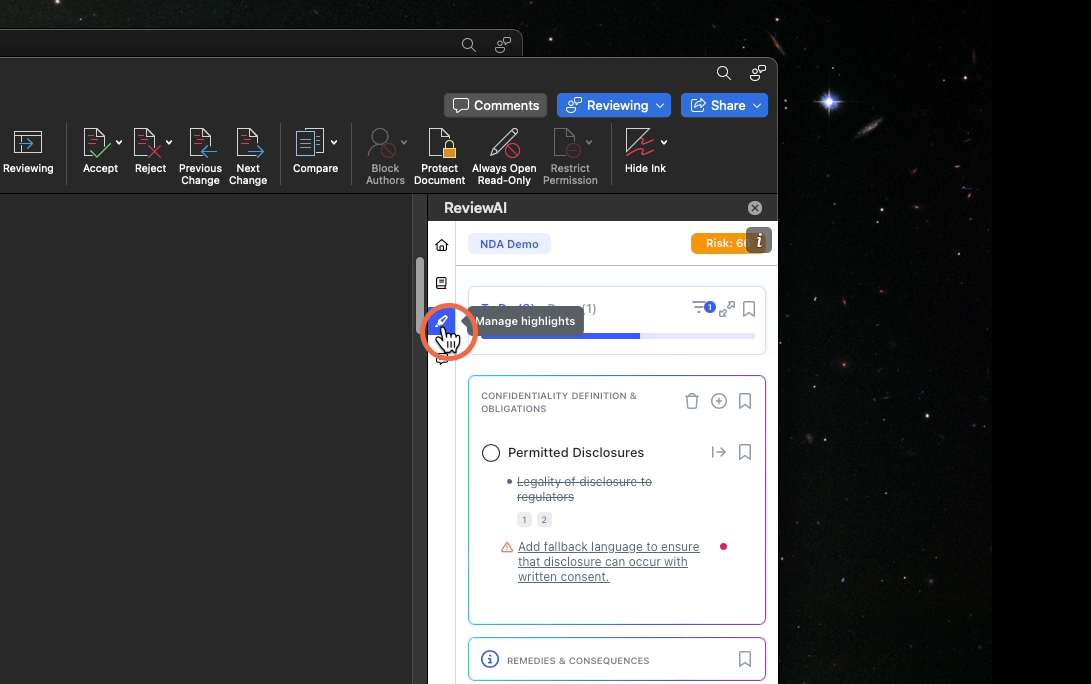
Task: Bookmark the Permitted Disclosures item
Action: pos(745,452)
